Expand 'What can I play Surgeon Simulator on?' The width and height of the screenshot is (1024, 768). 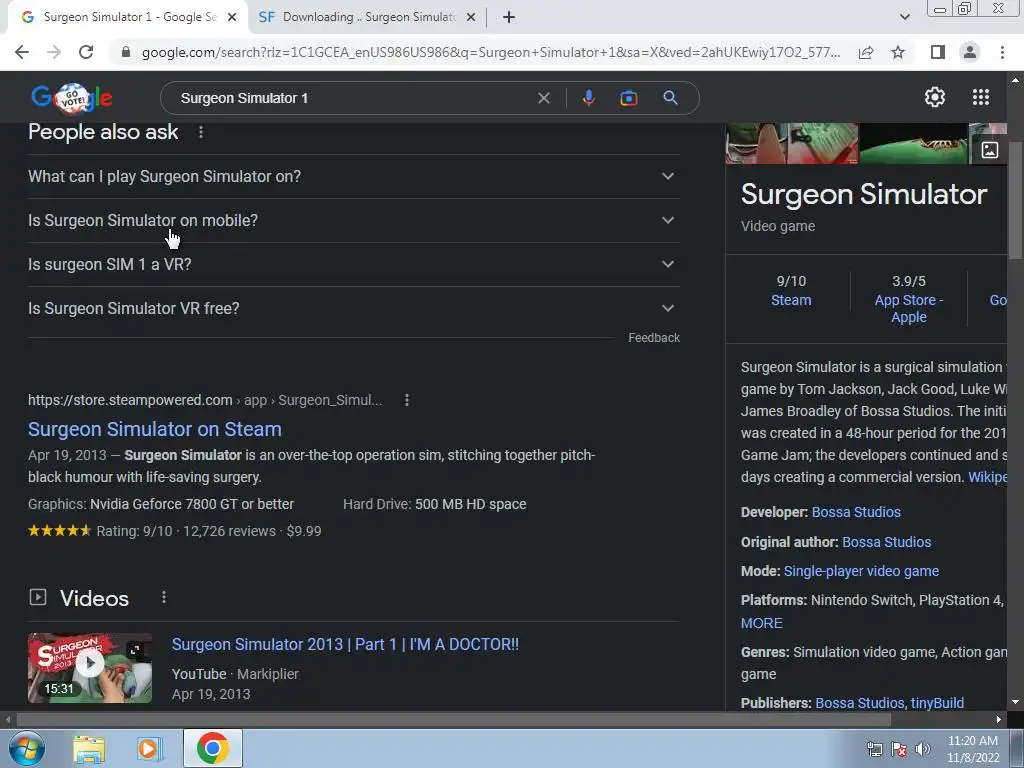(353, 176)
